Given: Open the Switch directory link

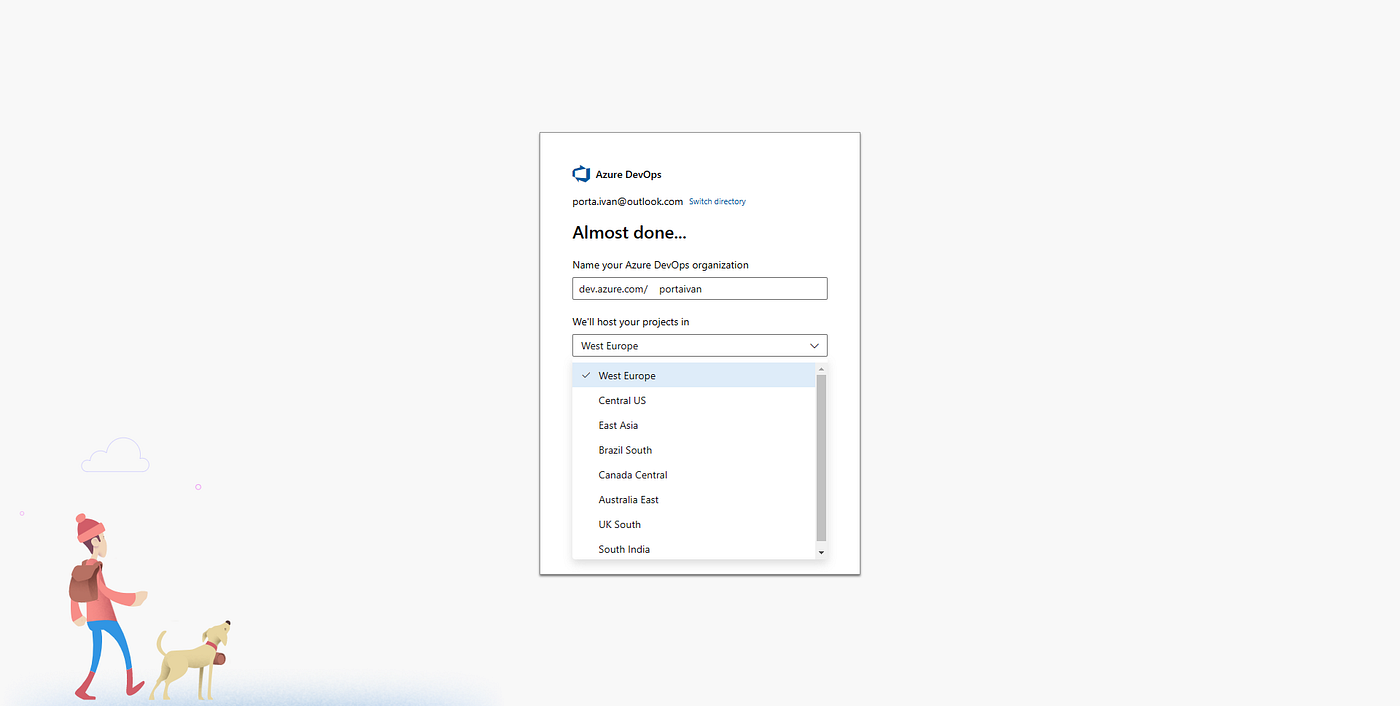Looking at the screenshot, I should pyautogui.click(x=716, y=201).
